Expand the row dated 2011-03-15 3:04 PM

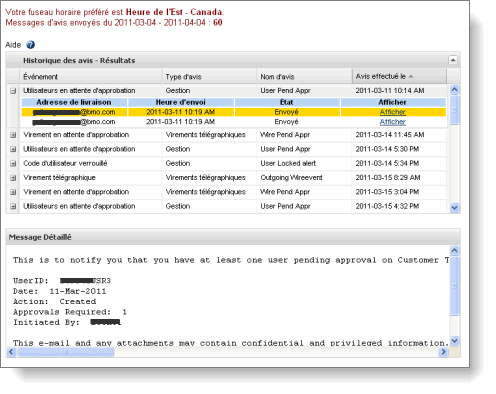[x=13, y=192]
